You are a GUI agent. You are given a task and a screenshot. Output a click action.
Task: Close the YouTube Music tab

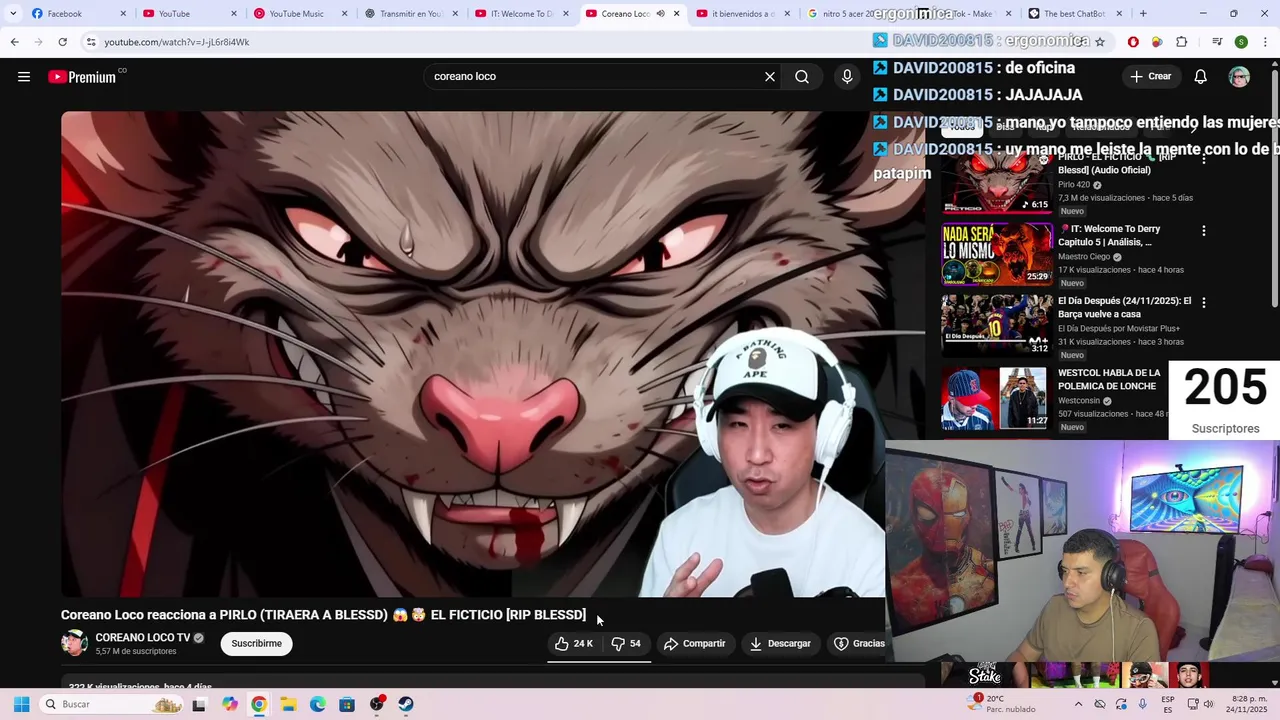tap(345, 14)
